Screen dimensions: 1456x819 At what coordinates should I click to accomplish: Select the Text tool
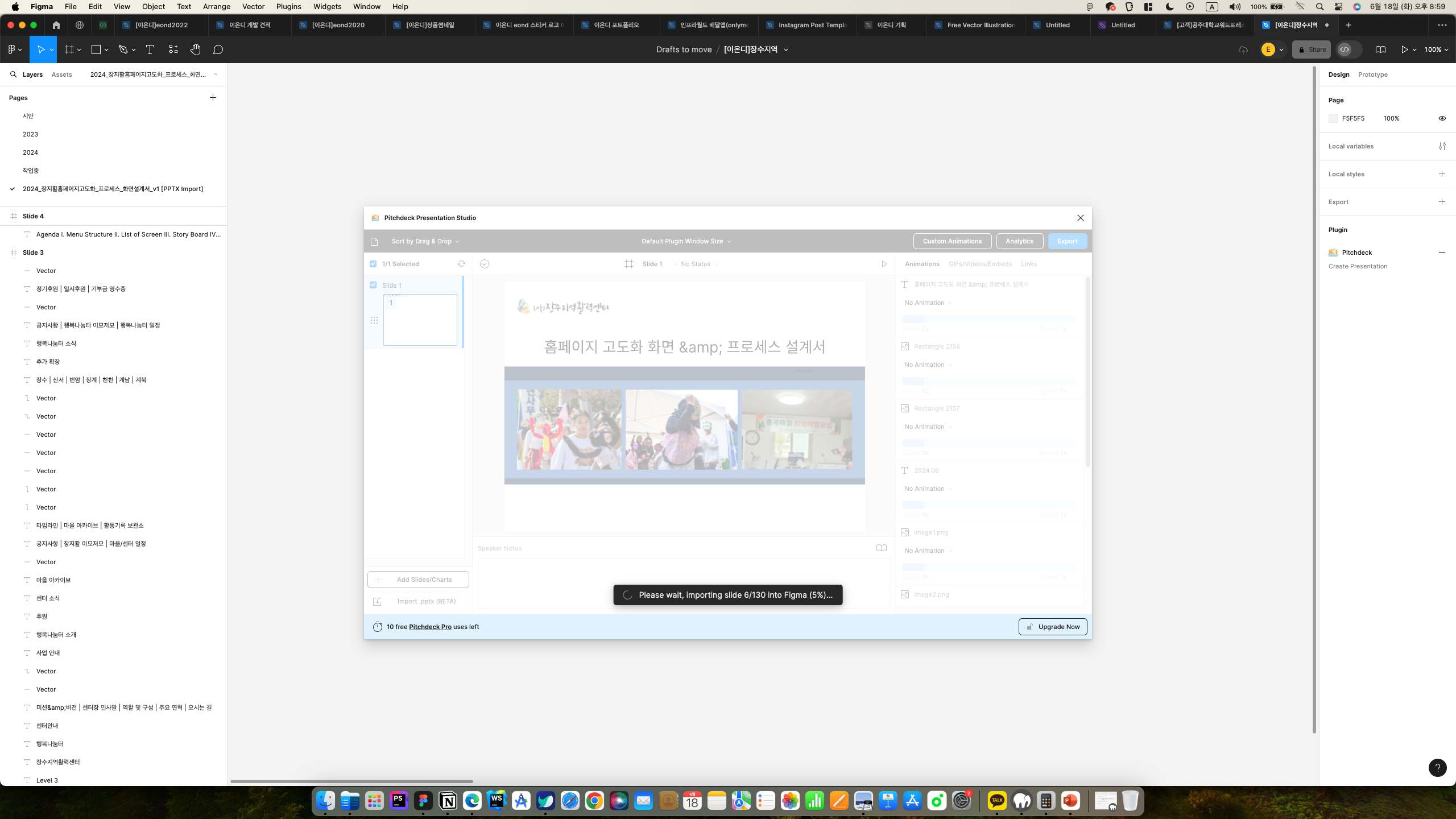pyautogui.click(x=150, y=49)
